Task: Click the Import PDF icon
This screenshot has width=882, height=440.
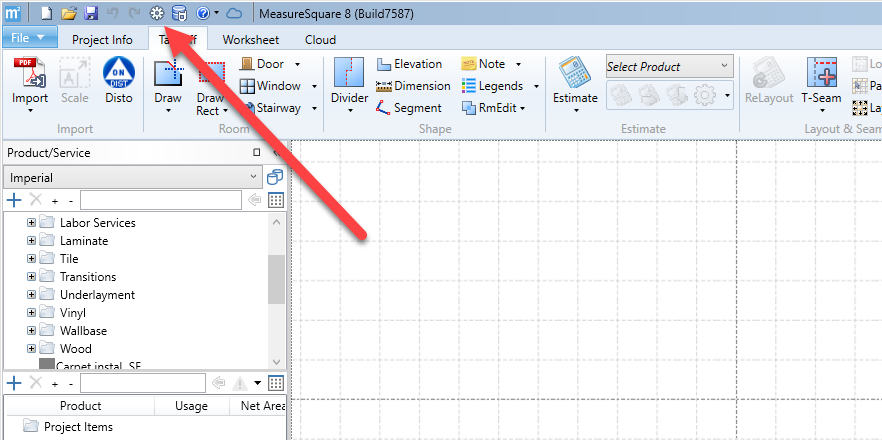Action: 30,73
